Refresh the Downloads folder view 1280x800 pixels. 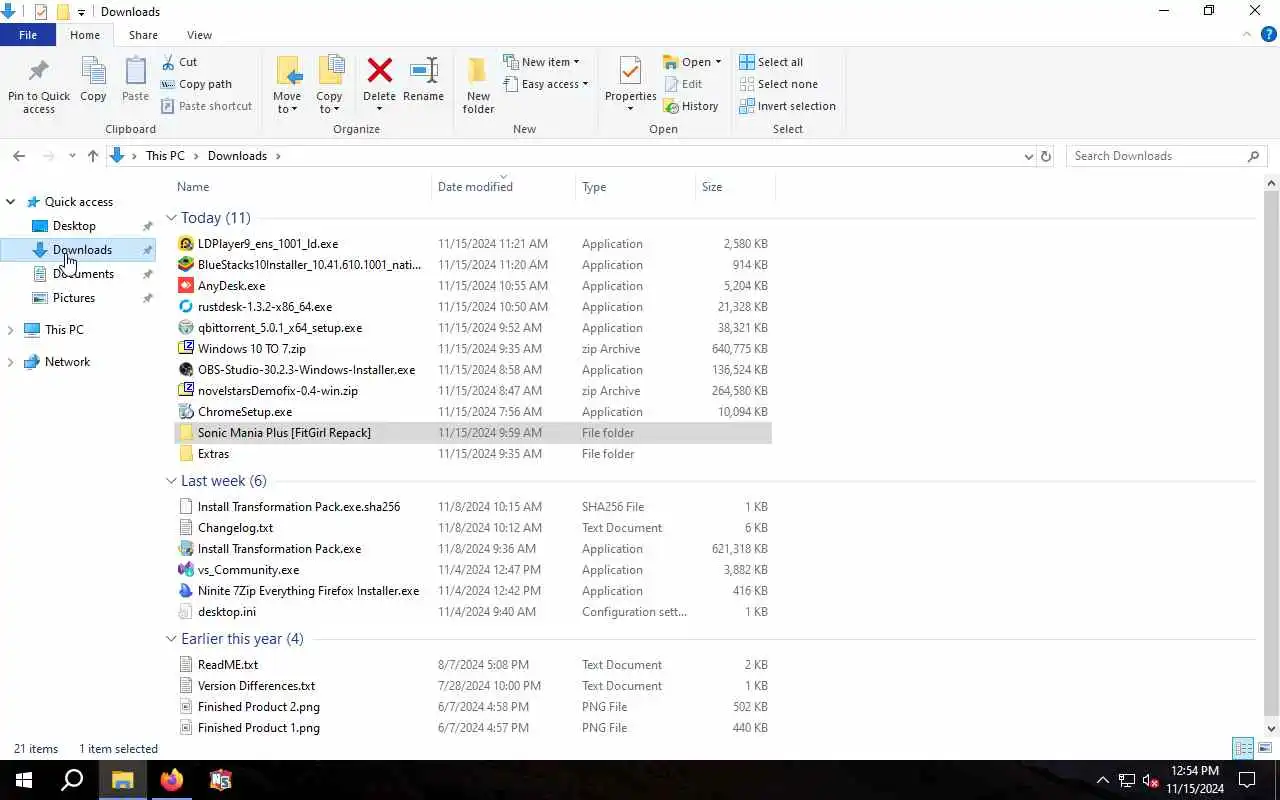click(1046, 156)
